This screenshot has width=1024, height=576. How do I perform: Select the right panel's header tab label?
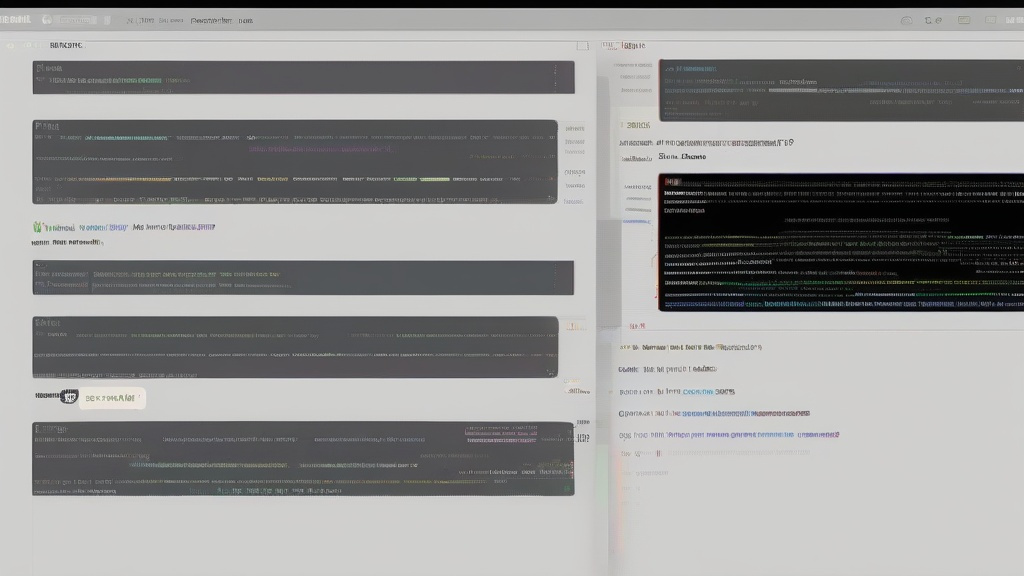pos(633,45)
